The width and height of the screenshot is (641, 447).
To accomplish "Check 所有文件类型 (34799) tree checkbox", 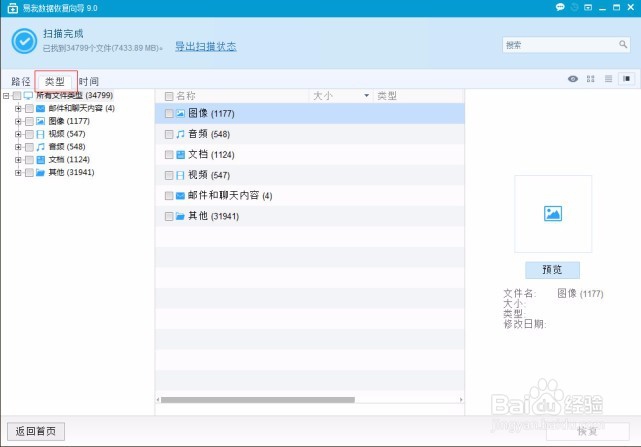I will (17, 96).
